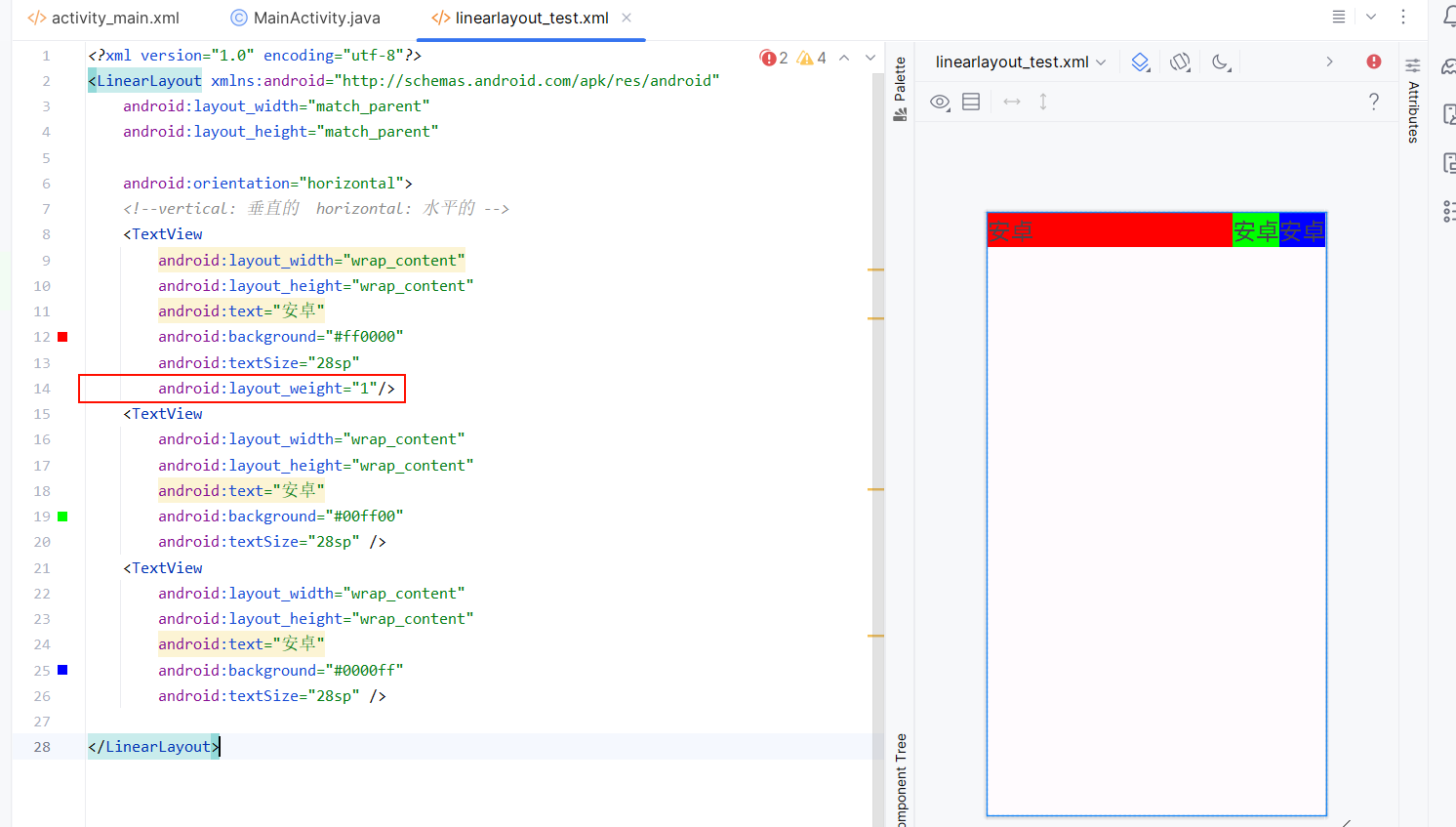Click line number 14 in gutter
Image resolution: width=1456 pixels, height=827 pixels.
(x=42, y=389)
